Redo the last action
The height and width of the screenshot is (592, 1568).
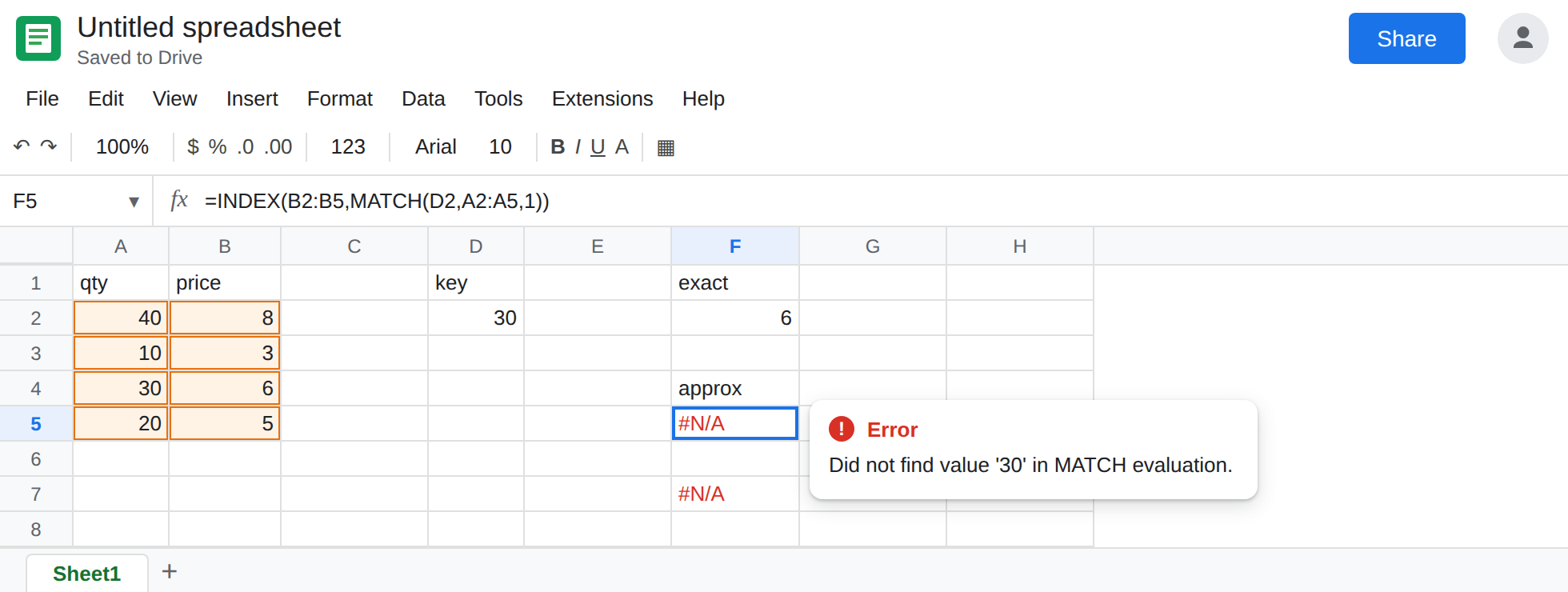[49, 146]
